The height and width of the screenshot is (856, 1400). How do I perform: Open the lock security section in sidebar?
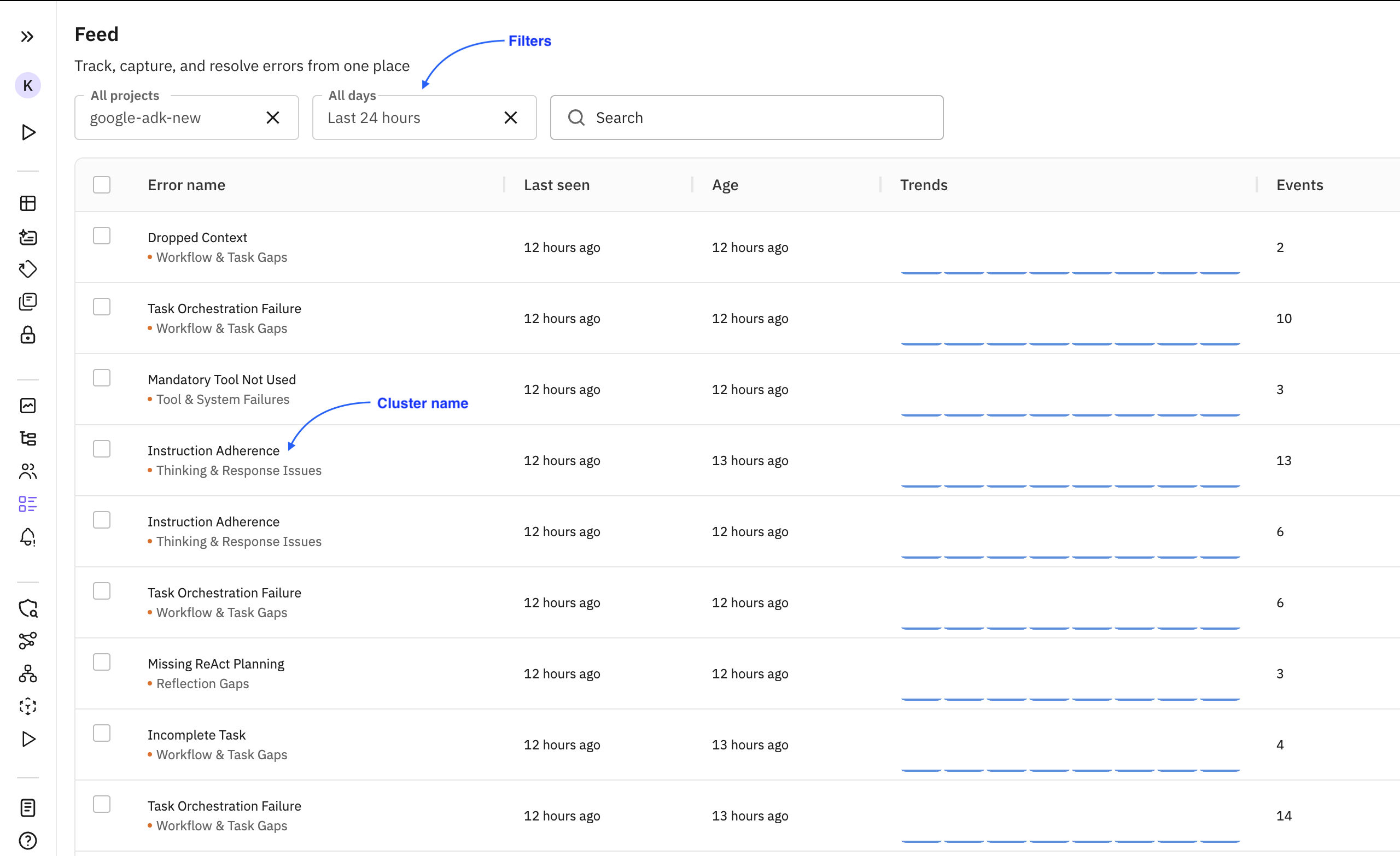28,336
